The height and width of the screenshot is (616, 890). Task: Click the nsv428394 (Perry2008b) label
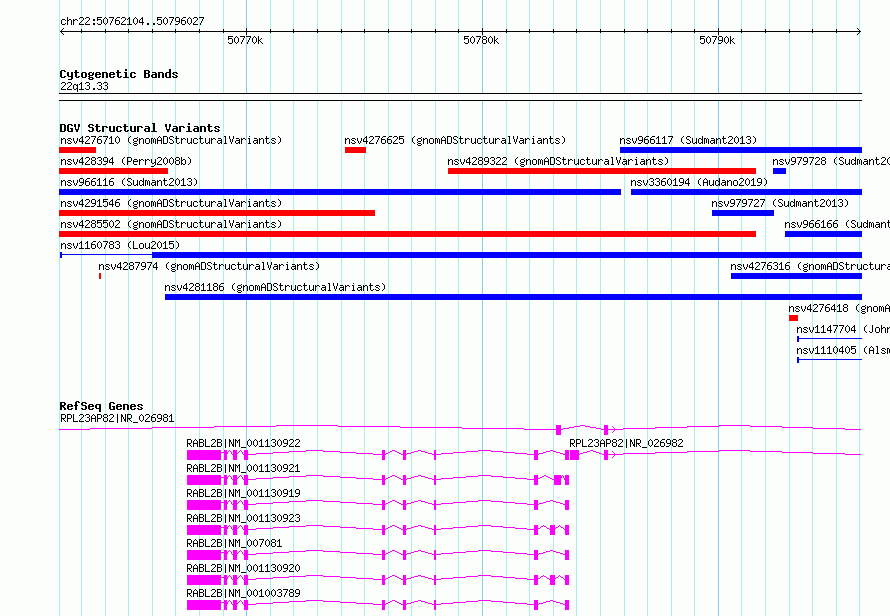coord(126,161)
